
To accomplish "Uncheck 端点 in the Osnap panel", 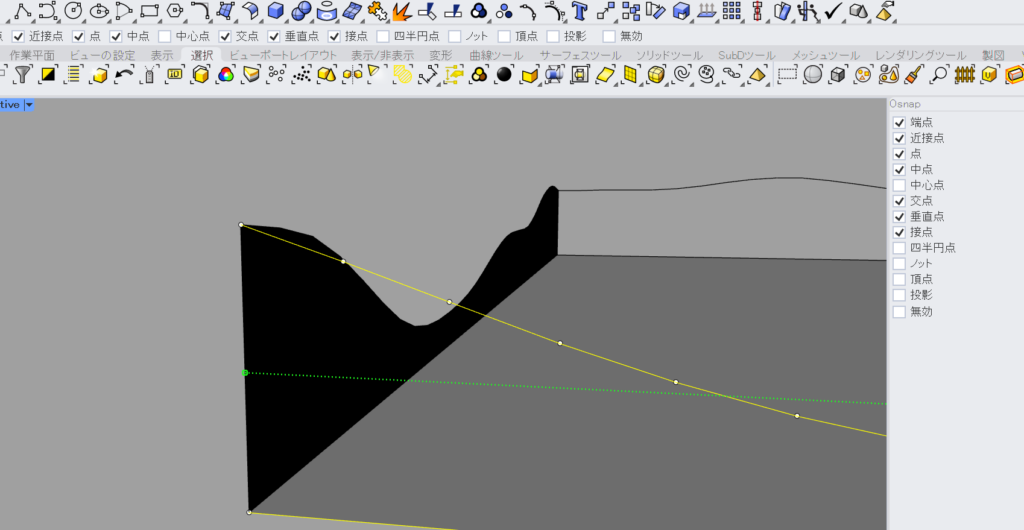I will click(899, 122).
